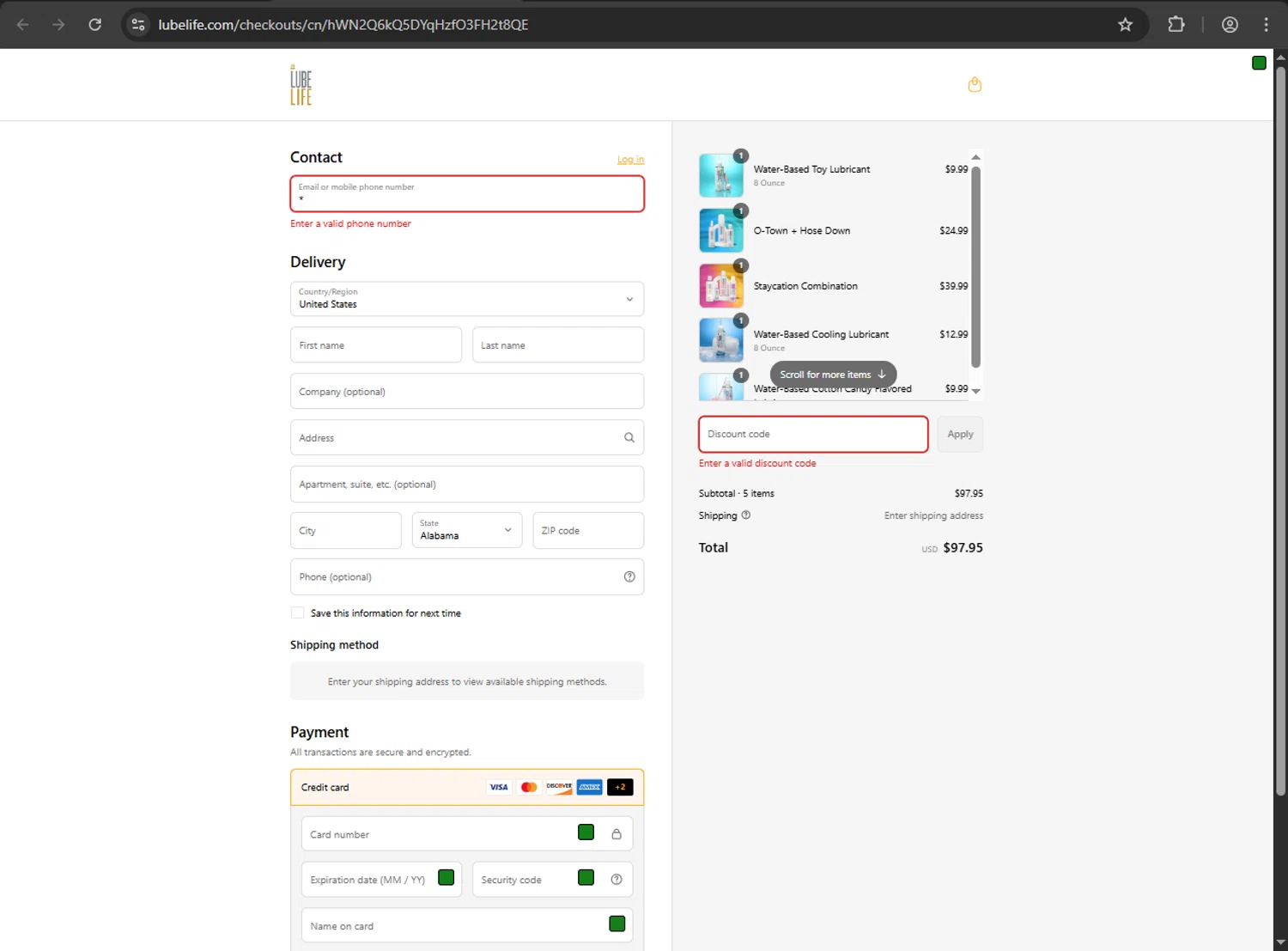Screen dimensions: 1288x951
Task: Click the Email or mobile phone number field
Action: (467, 193)
